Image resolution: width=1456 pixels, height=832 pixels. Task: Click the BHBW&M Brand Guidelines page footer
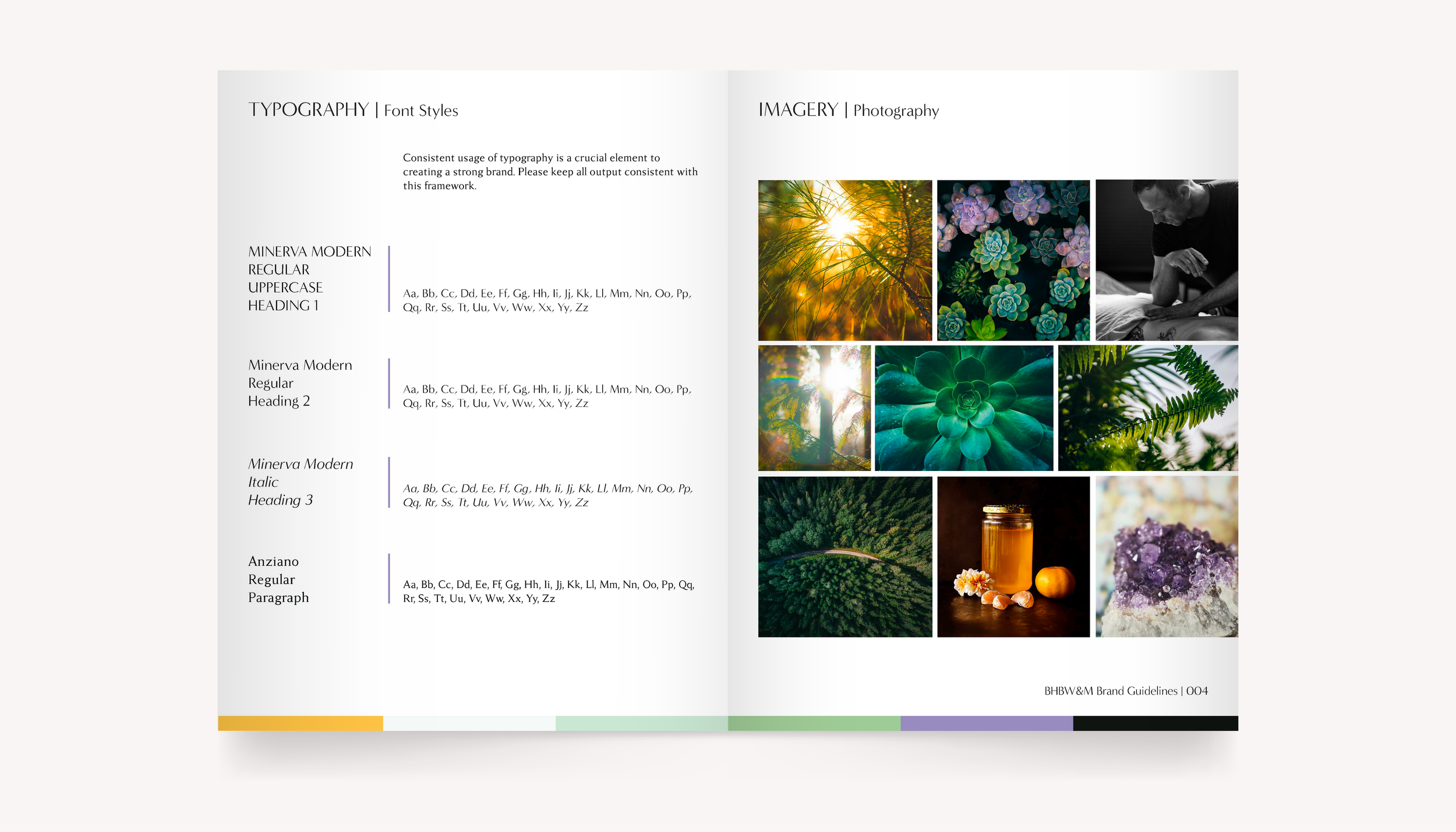point(1125,691)
